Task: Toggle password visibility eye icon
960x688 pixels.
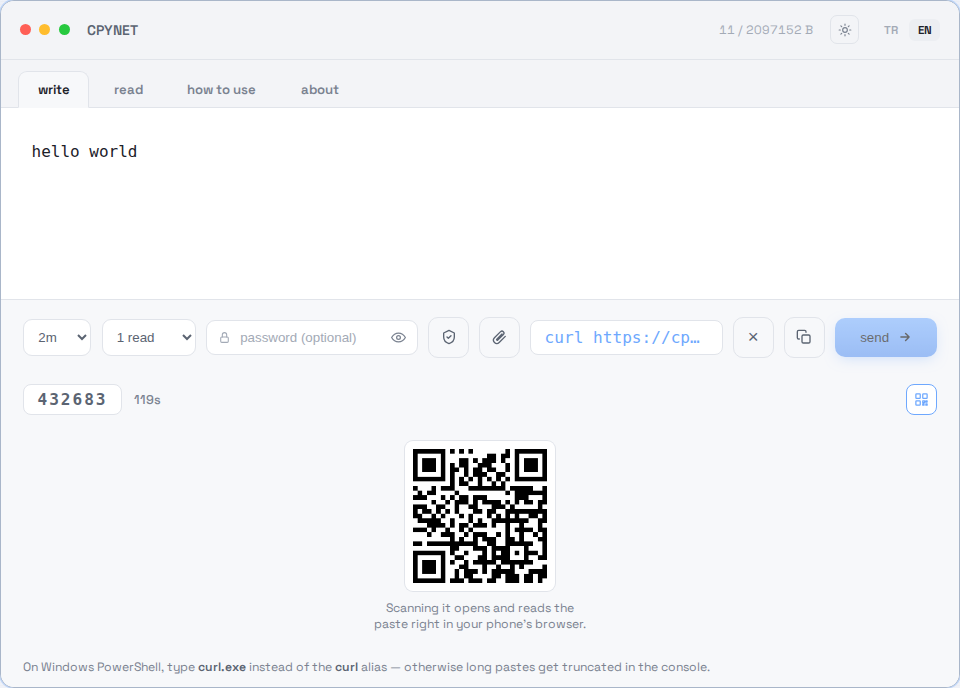Action: 399,337
